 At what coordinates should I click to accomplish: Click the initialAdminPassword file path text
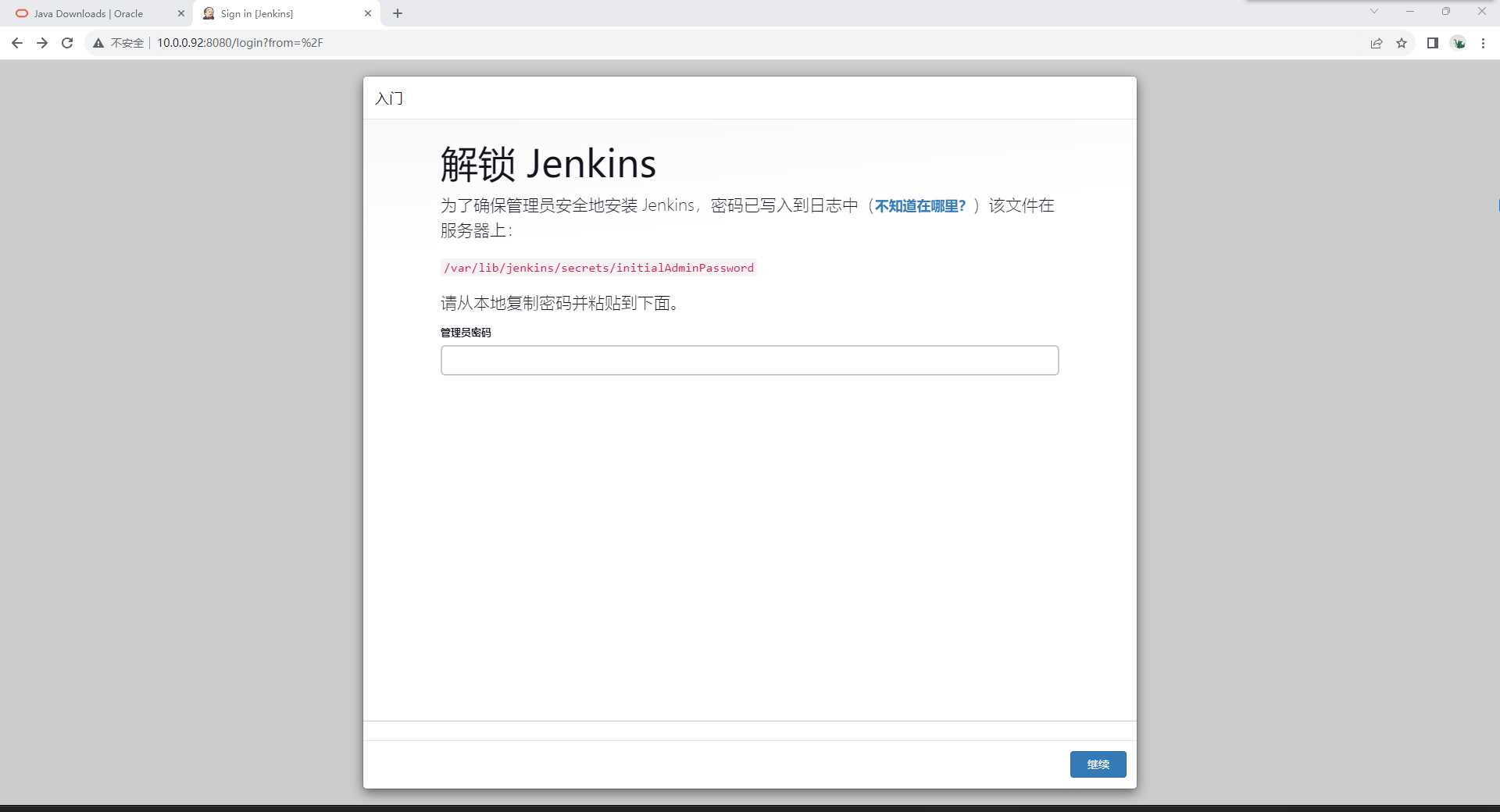tap(599, 268)
